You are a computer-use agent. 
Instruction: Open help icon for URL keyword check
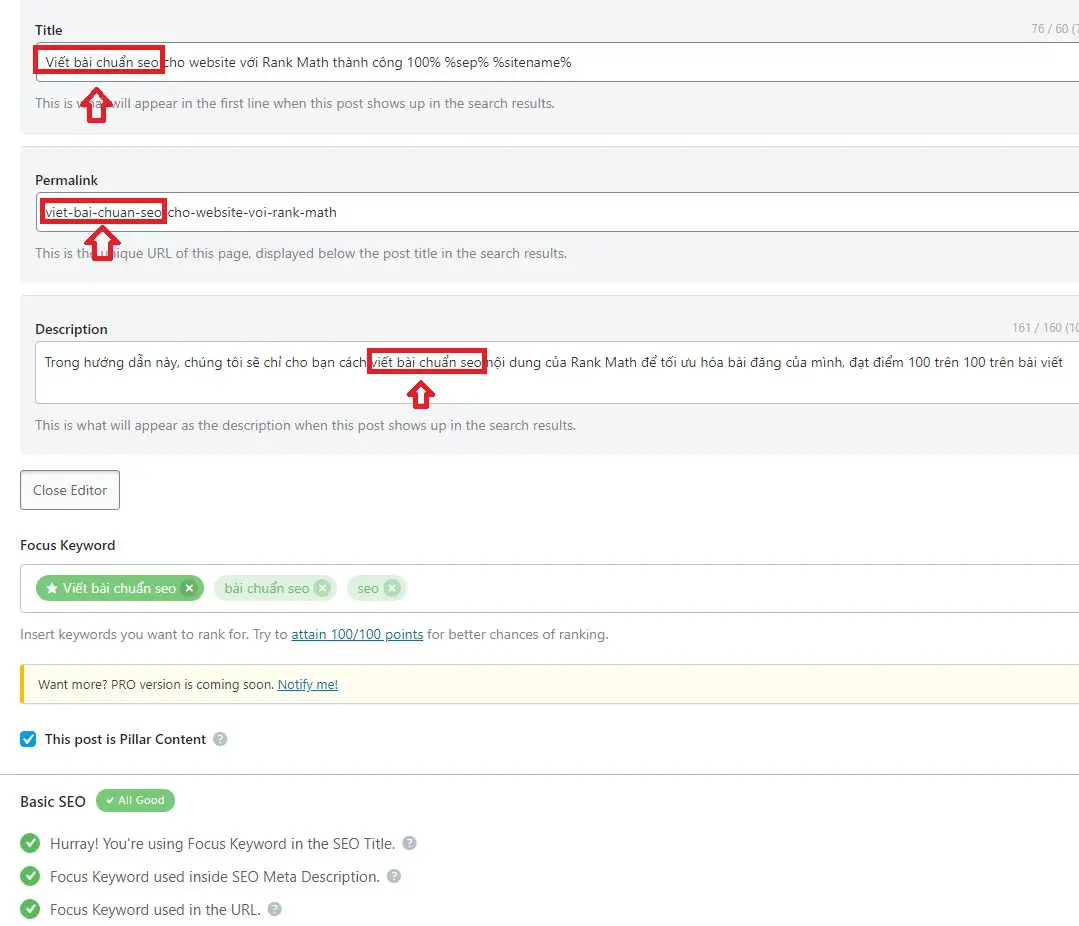pos(275,909)
